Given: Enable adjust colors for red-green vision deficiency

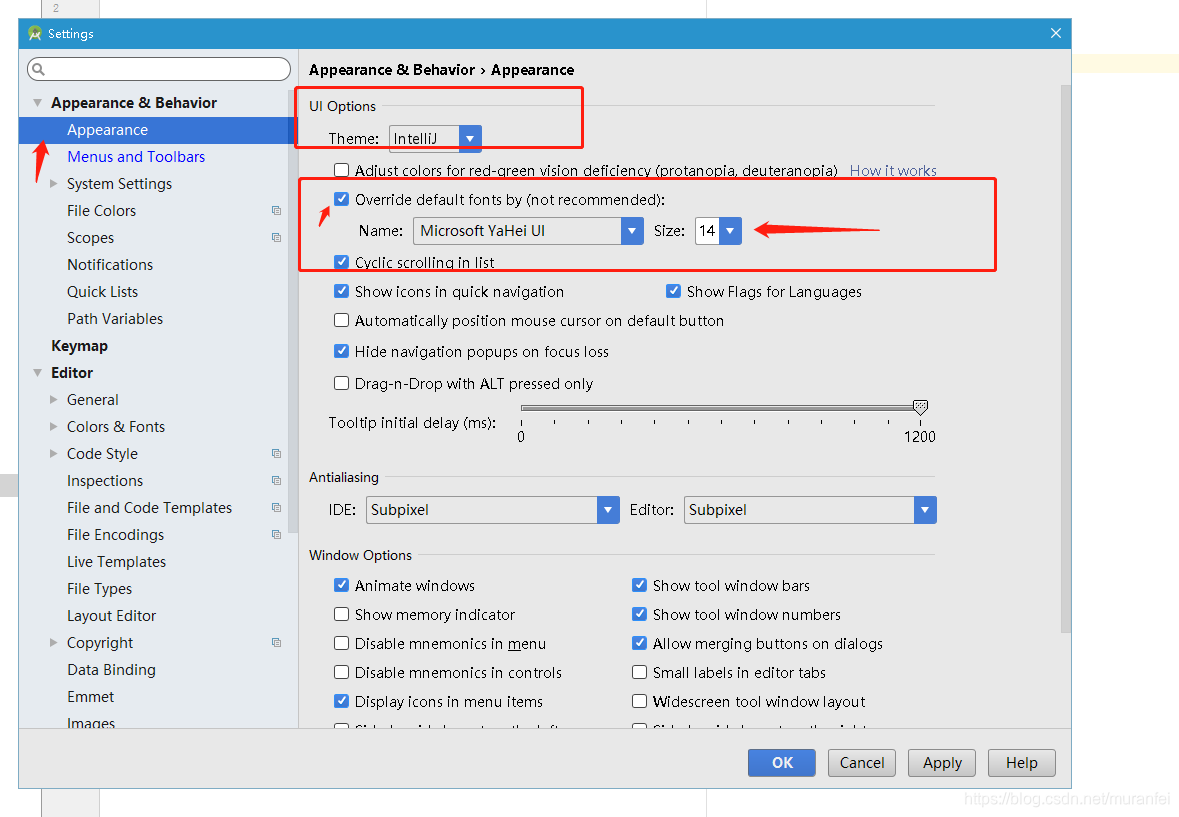Looking at the screenshot, I should point(341,171).
